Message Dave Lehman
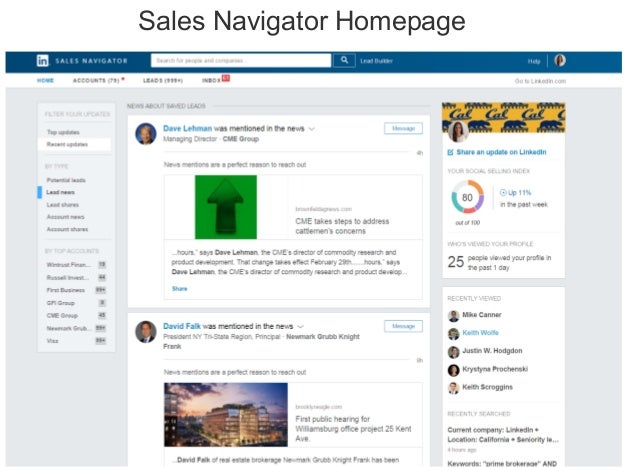Screen dimensions: 638x467 tap(403, 129)
